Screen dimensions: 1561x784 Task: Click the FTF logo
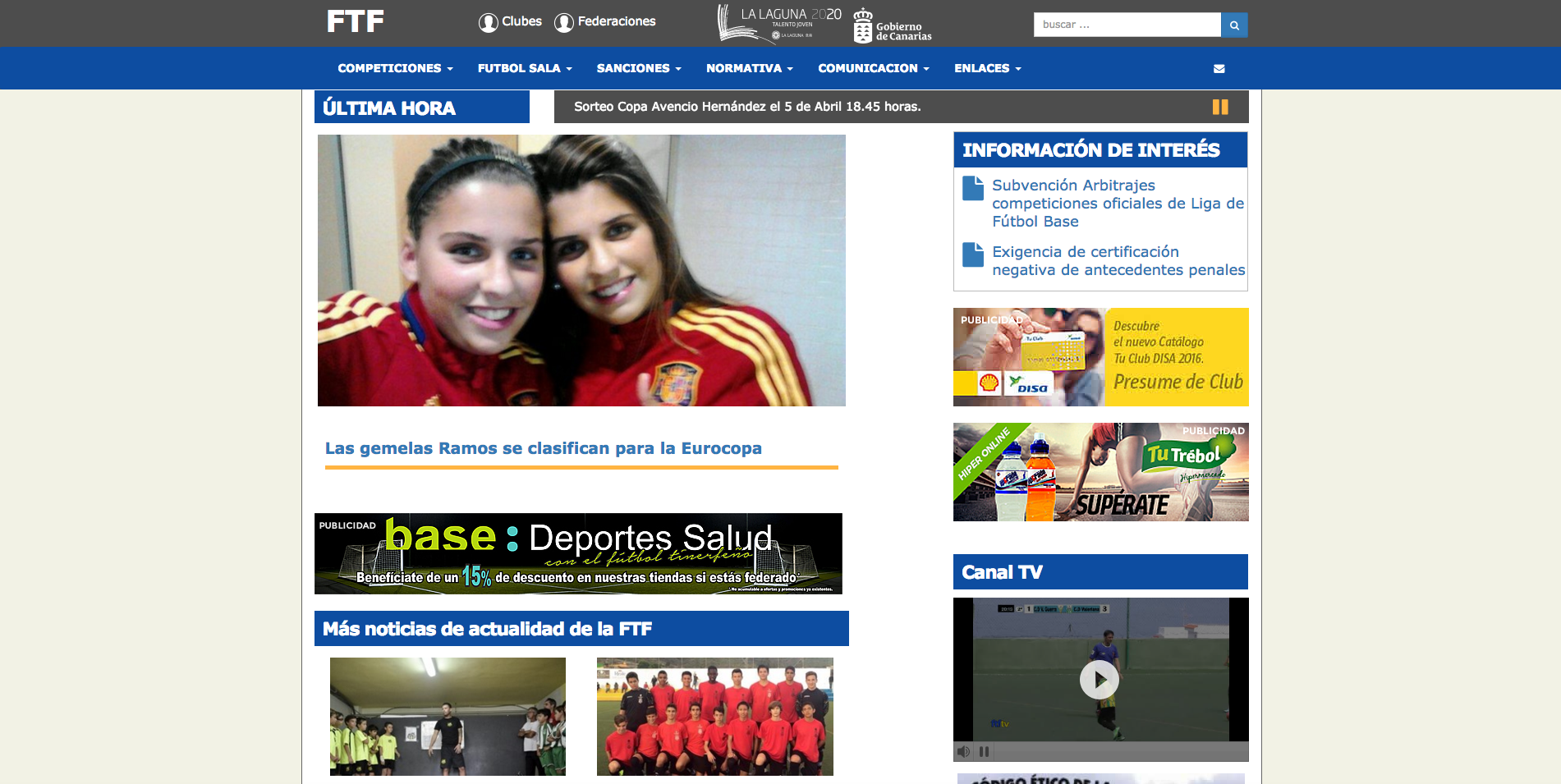coord(355,21)
